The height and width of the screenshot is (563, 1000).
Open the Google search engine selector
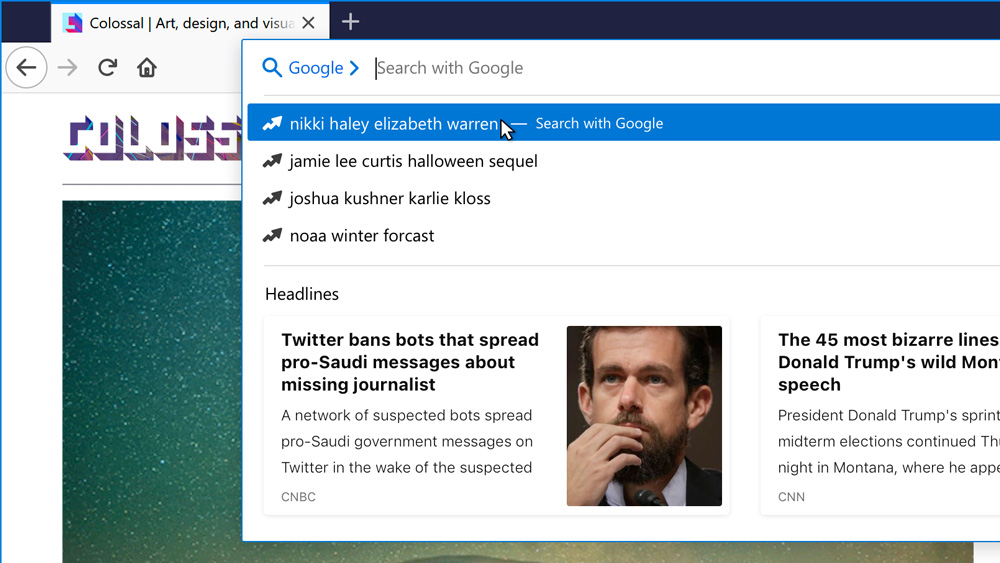click(x=315, y=68)
